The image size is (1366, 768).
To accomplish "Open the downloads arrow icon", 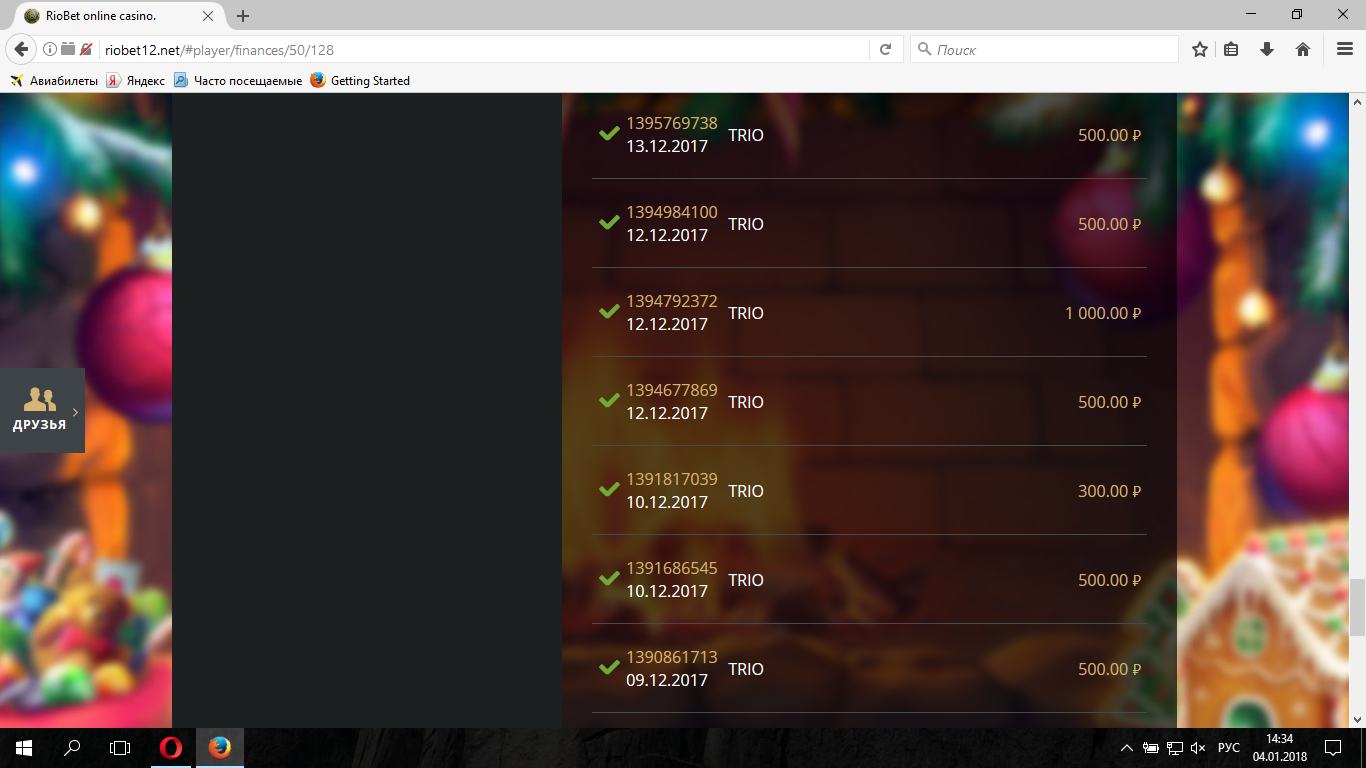I will [1267, 49].
